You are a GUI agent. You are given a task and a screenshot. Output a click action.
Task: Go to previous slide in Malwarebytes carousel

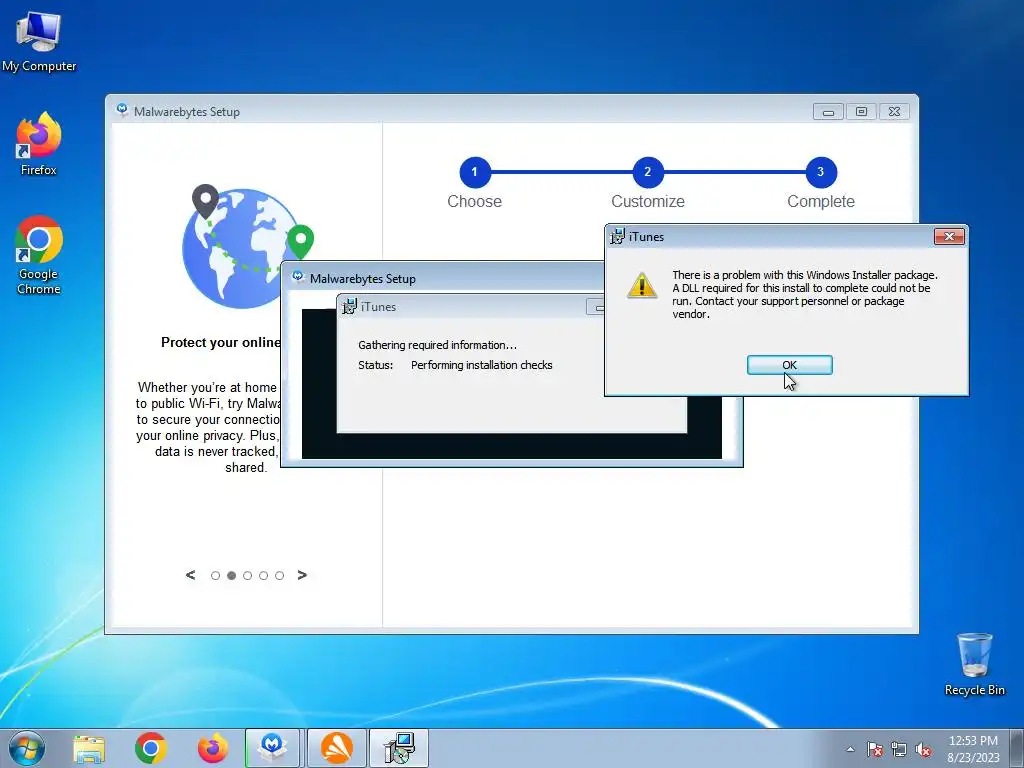click(190, 575)
